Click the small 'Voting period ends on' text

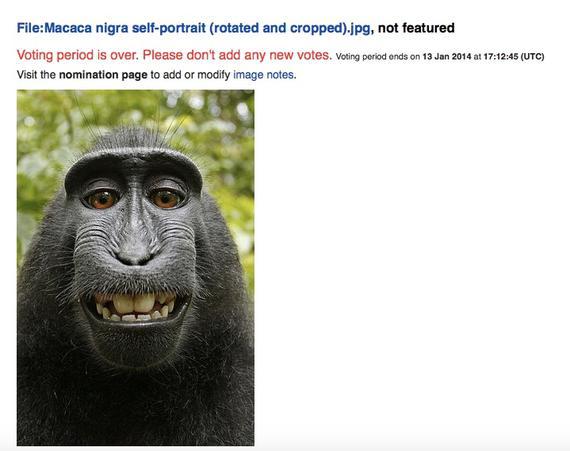pyautogui.click(x=378, y=57)
